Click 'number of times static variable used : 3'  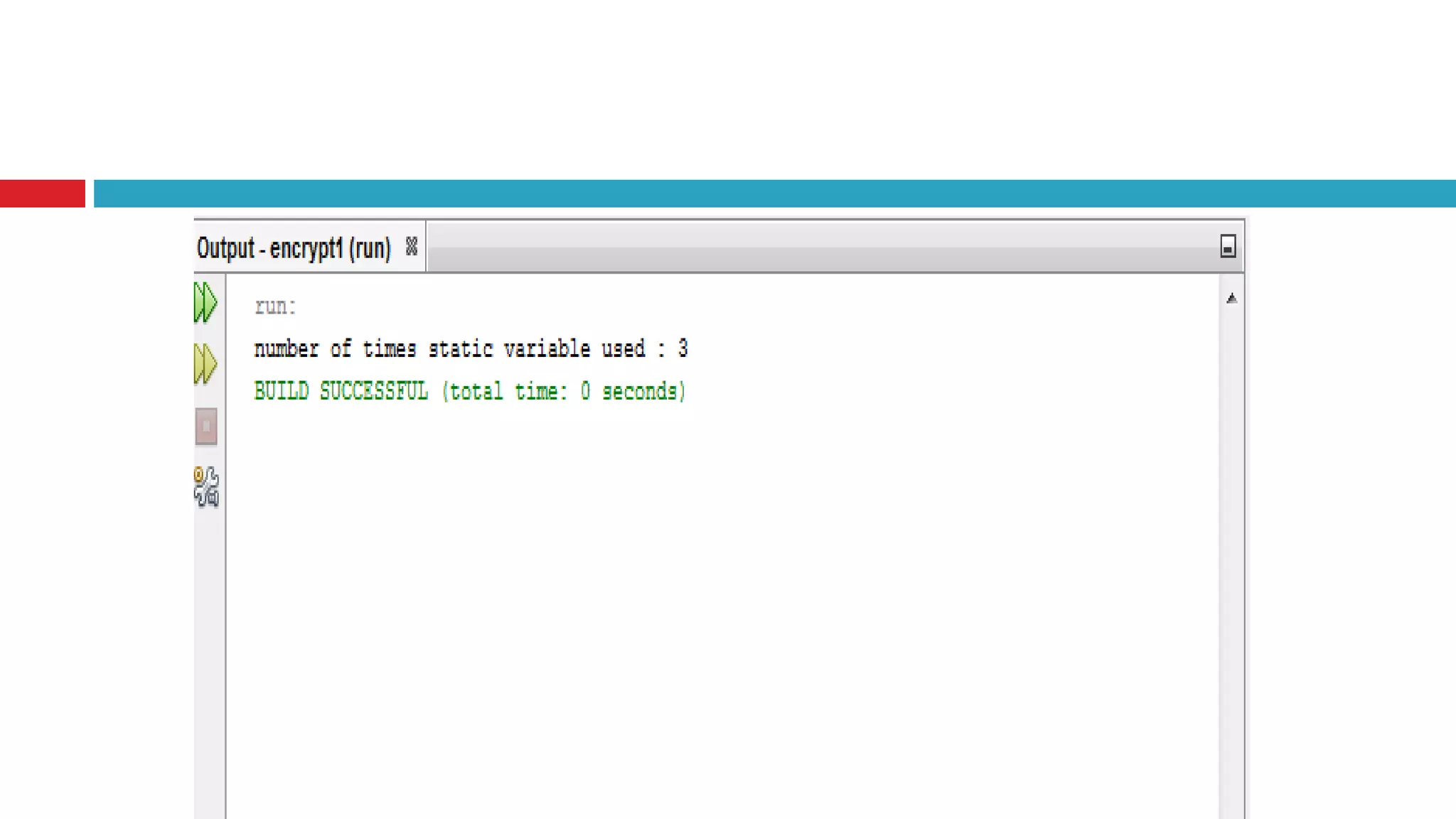click(471, 349)
